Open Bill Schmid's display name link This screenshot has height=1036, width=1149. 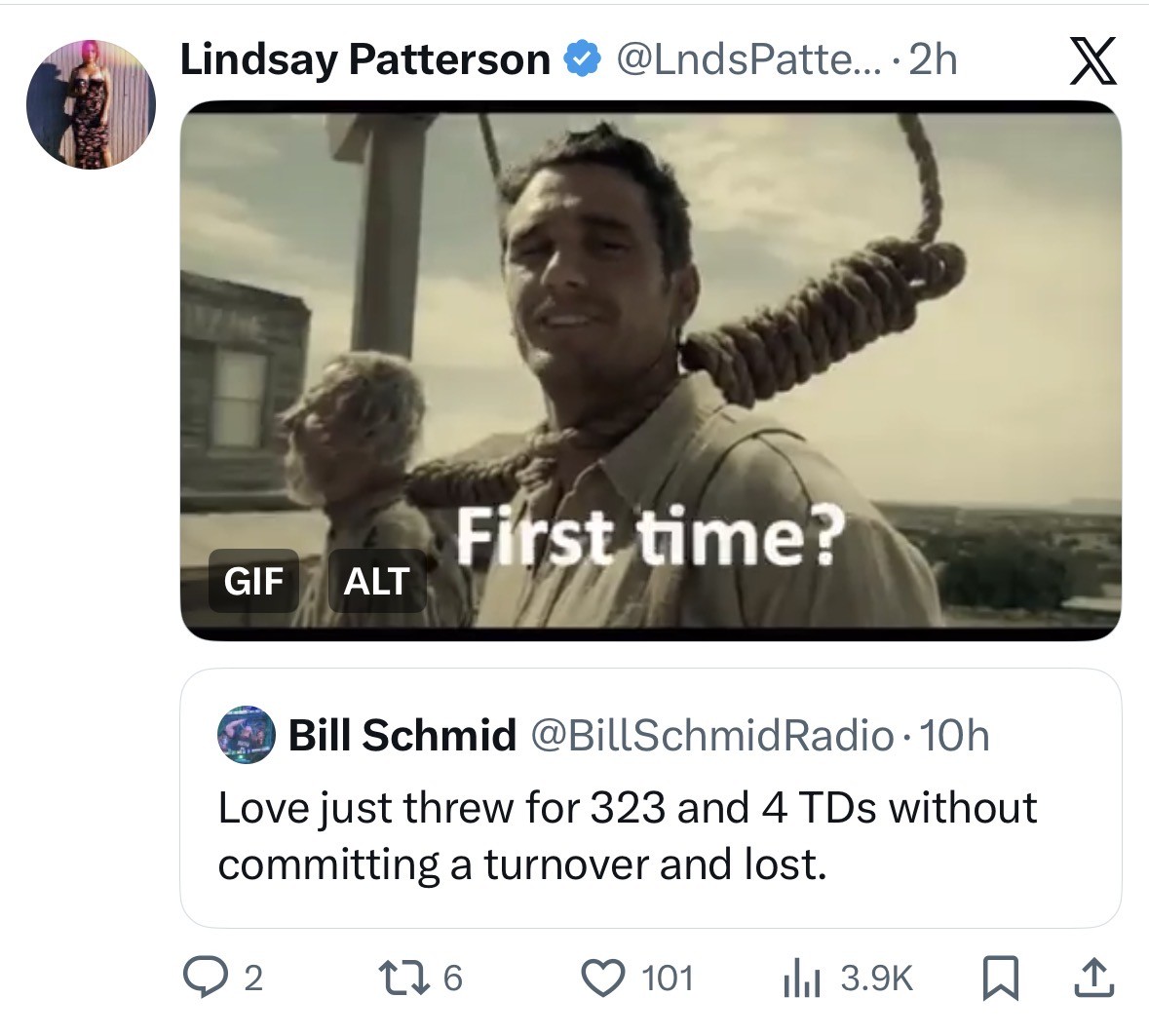point(402,735)
